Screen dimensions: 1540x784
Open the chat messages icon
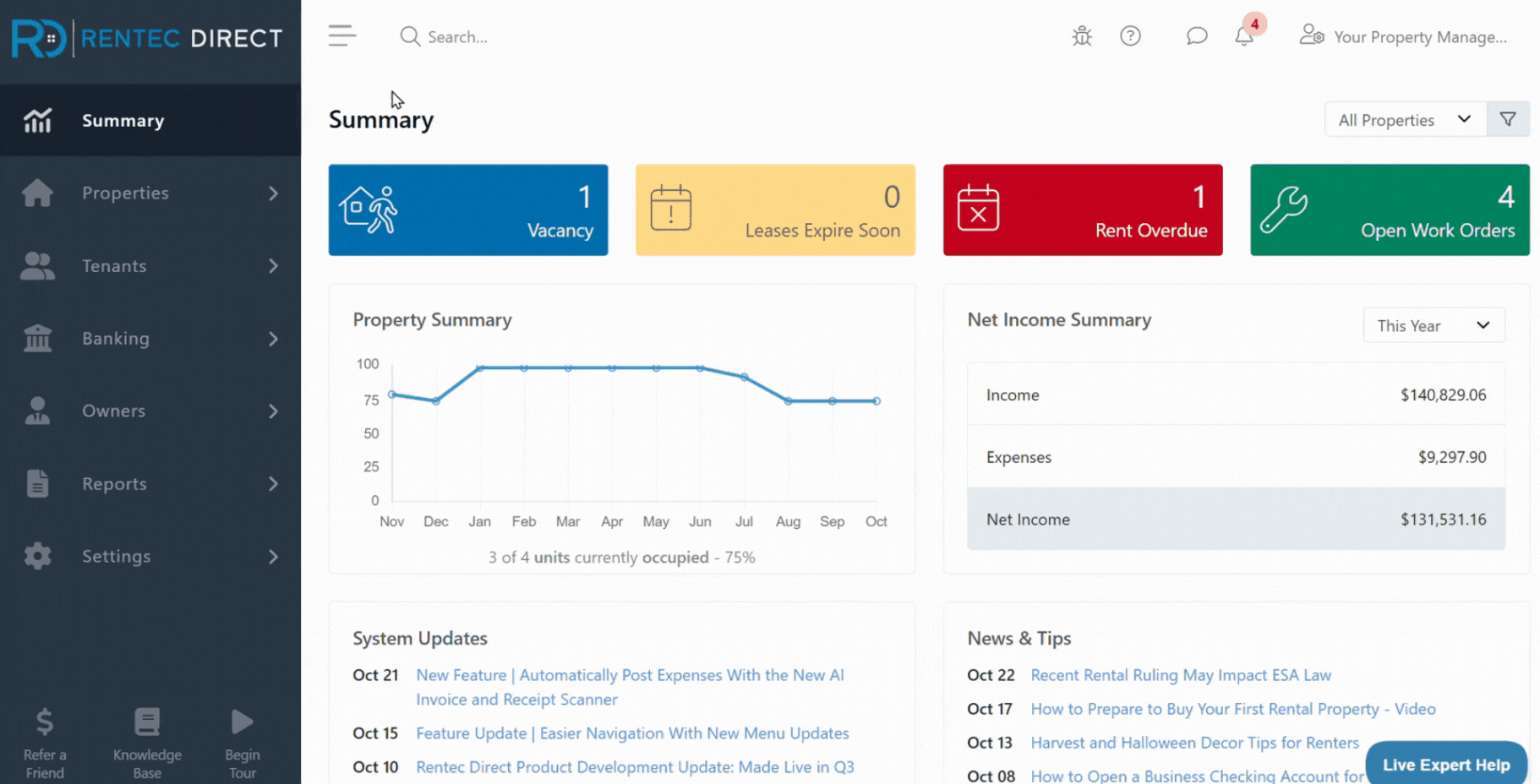(1196, 35)
